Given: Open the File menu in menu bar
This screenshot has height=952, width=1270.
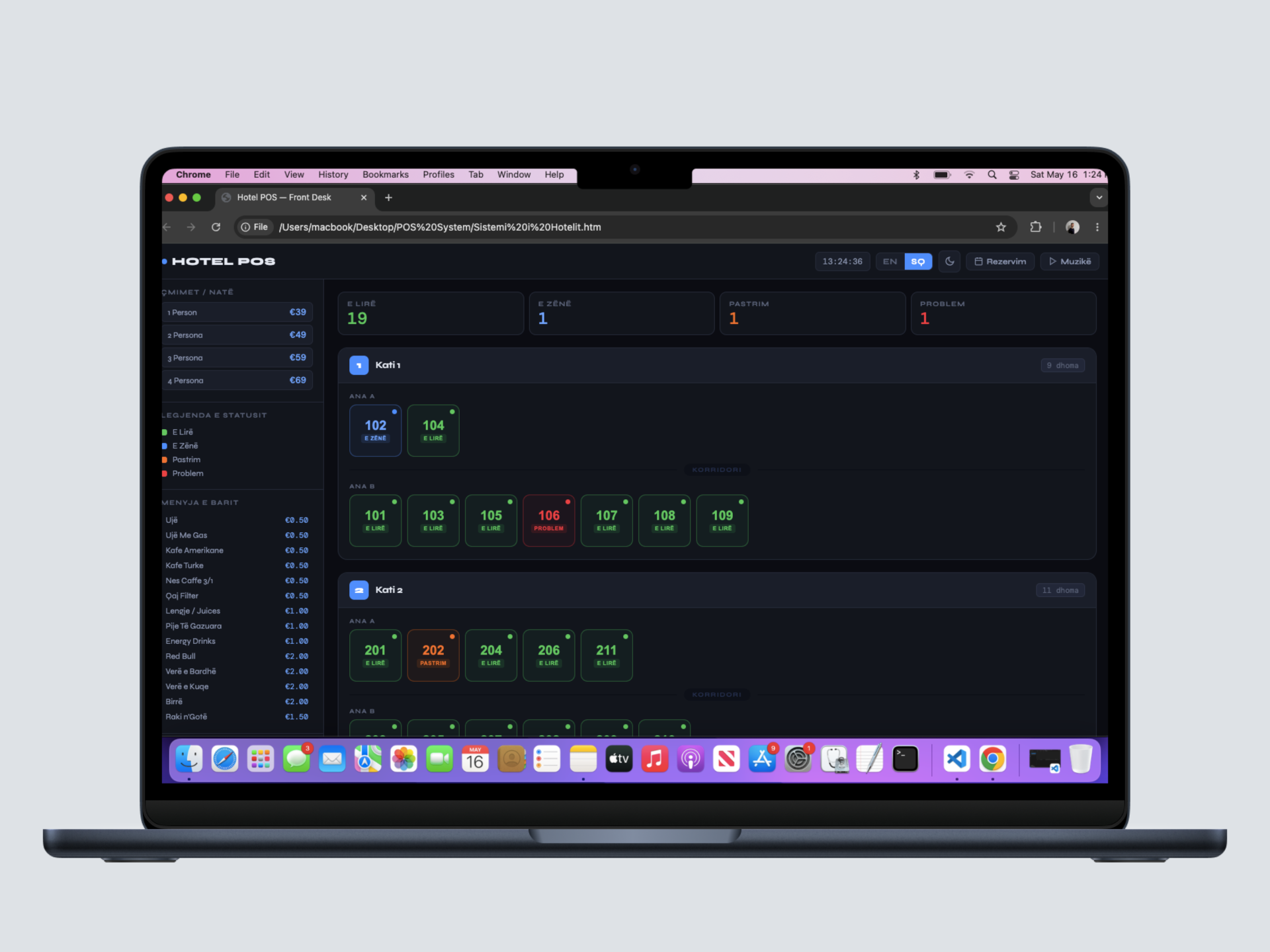Looking at the screenshot, I should pyautogui.click(x=232, y=175).
